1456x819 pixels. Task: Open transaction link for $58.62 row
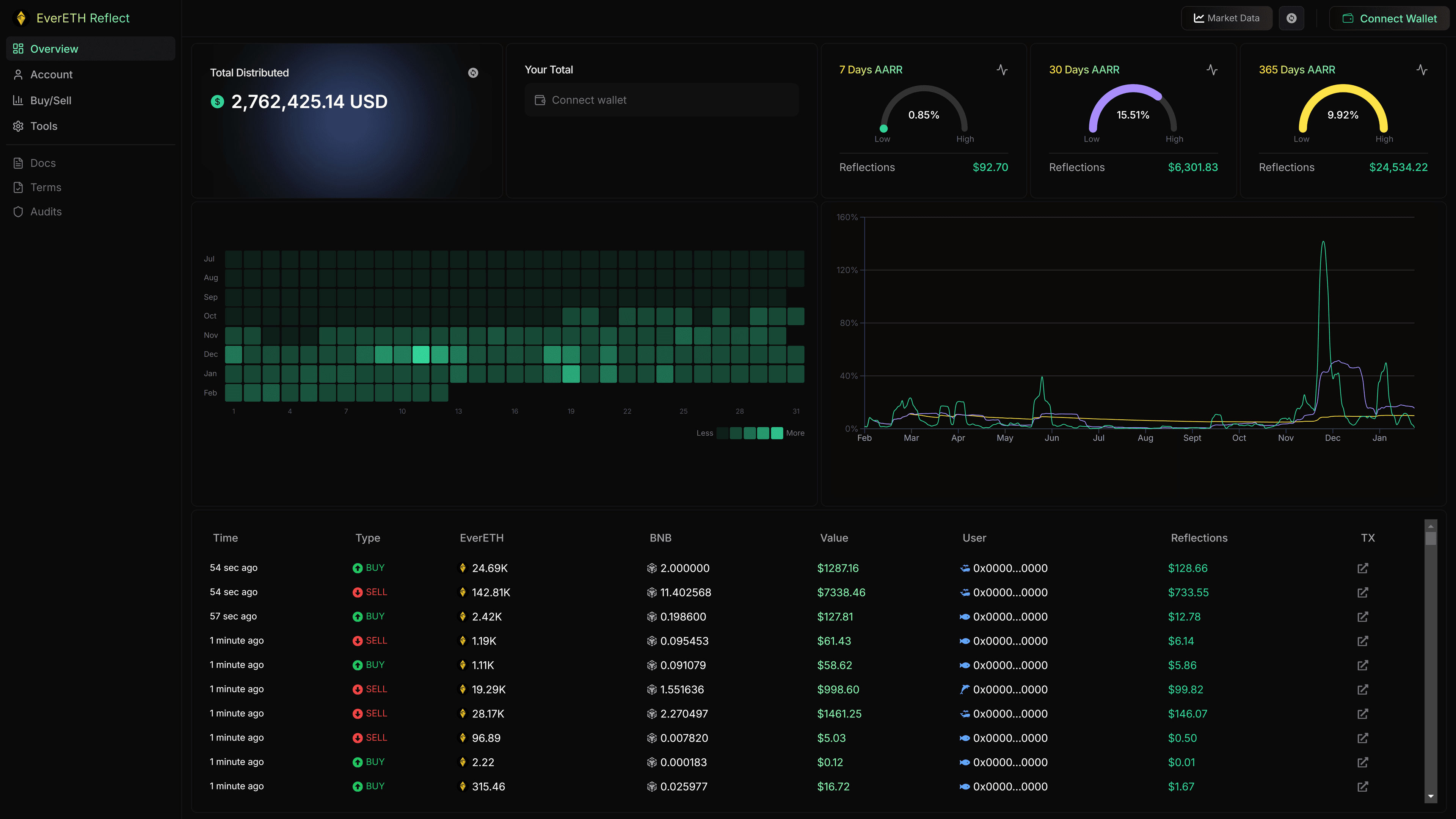pyautogui.click(x=1363, y=665)
